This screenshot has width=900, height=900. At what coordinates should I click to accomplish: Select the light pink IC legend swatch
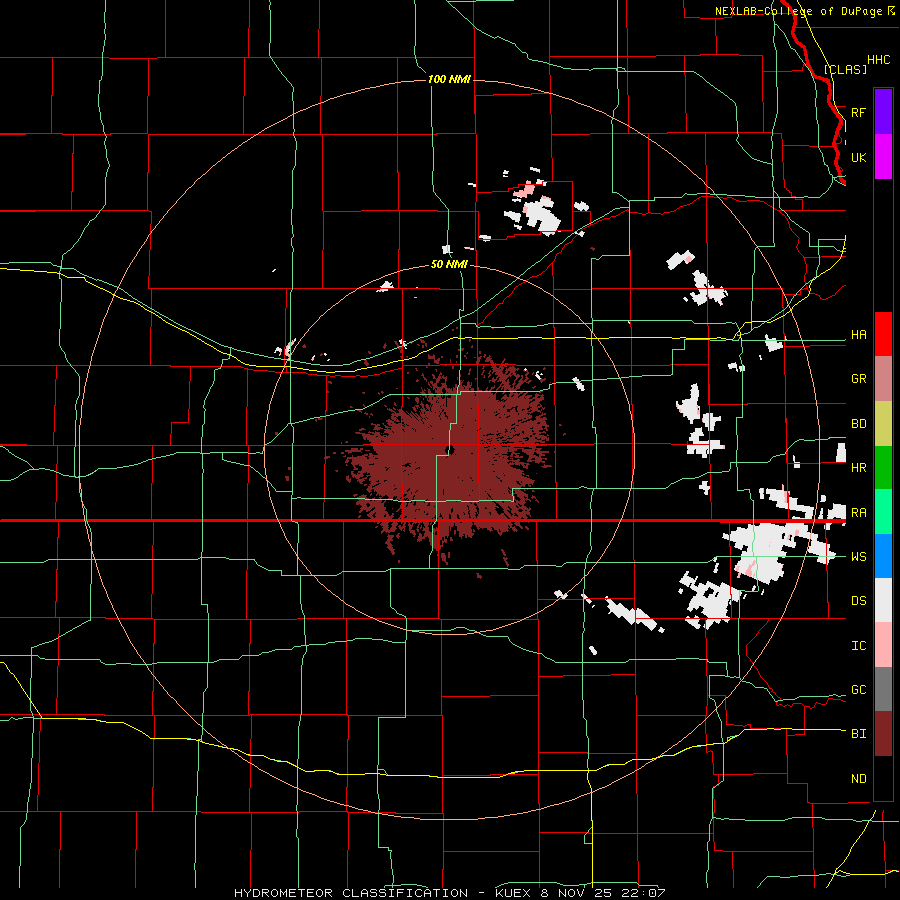[883, 645]
